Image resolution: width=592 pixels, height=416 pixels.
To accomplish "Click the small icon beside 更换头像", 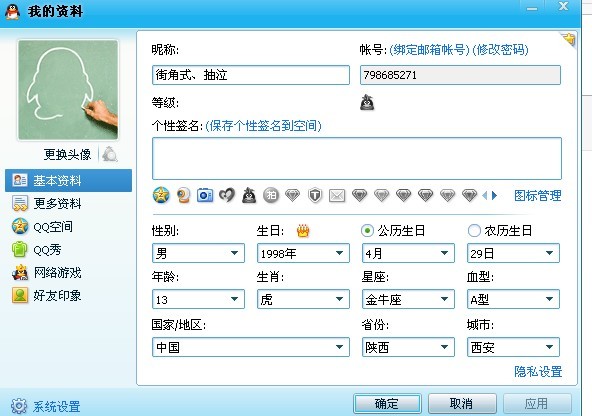I will pyautogui.click(x=110, y=154).
